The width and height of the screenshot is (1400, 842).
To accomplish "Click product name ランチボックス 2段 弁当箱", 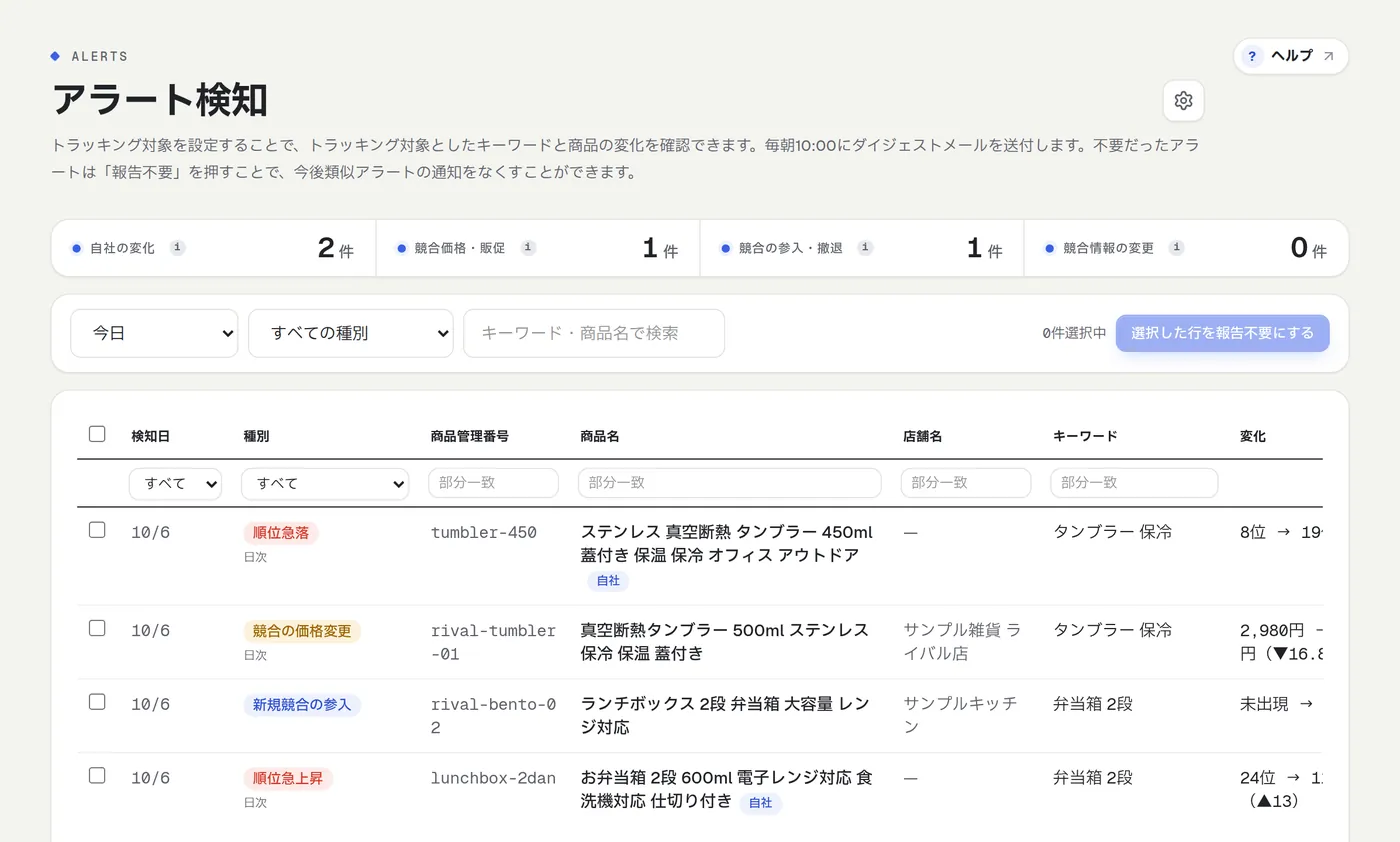I will coord(725,715).
